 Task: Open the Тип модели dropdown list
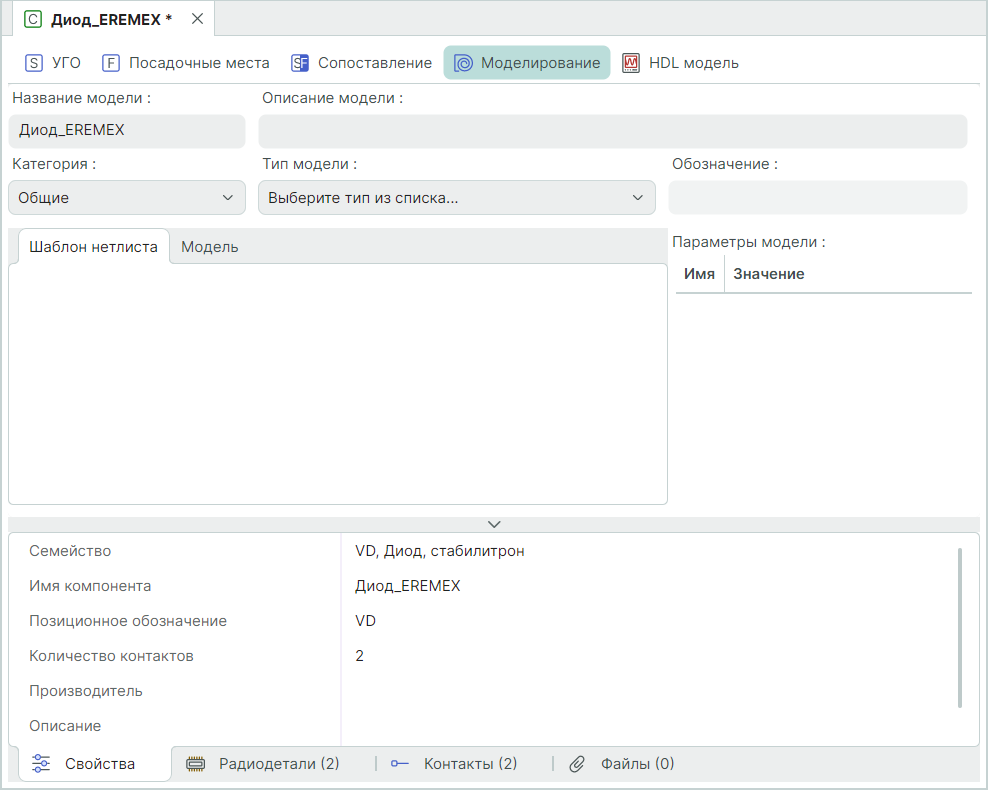456,198
